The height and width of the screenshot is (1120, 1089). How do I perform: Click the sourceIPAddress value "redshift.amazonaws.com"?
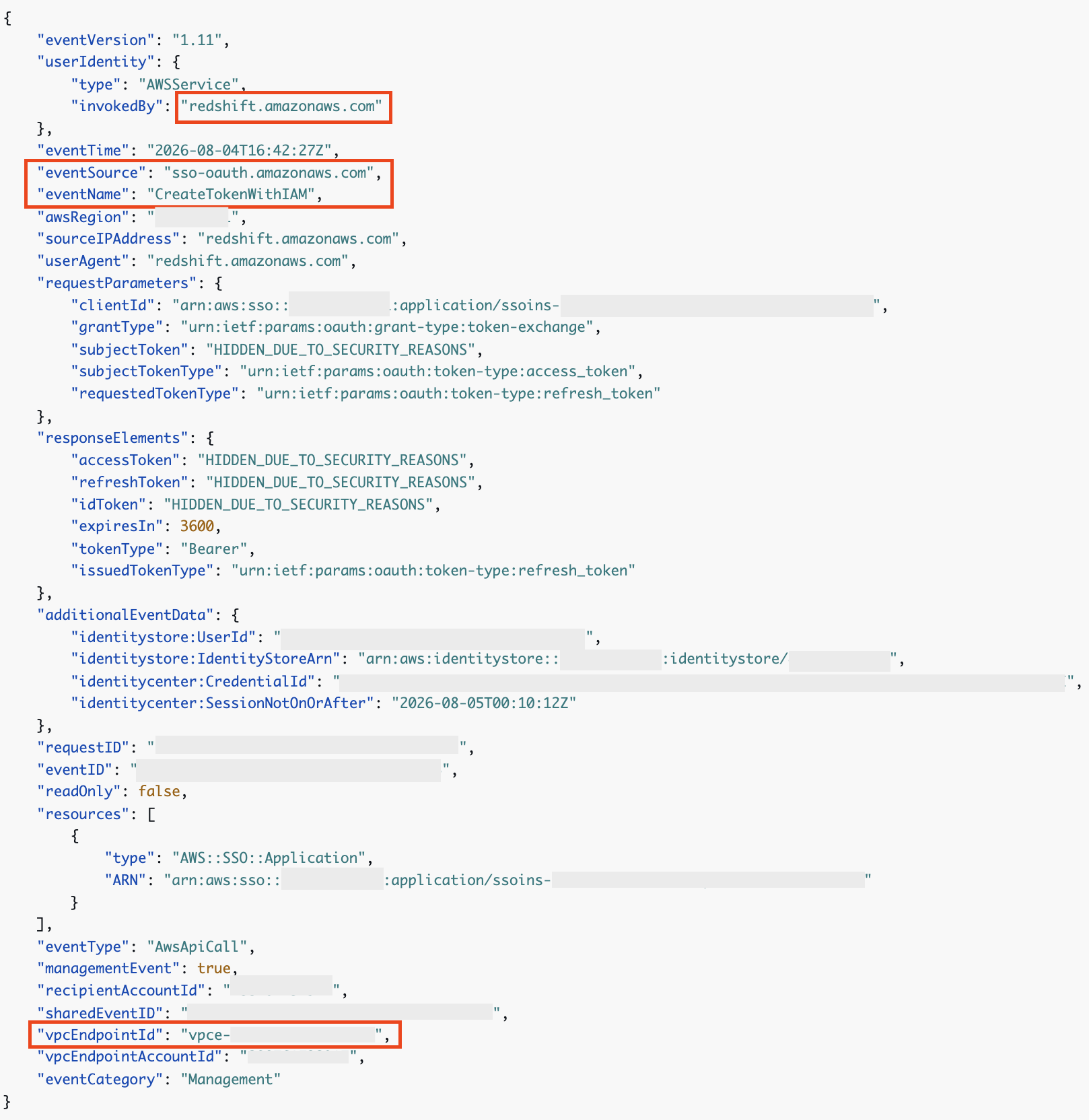pyautogui.click(x=298, y=239)
